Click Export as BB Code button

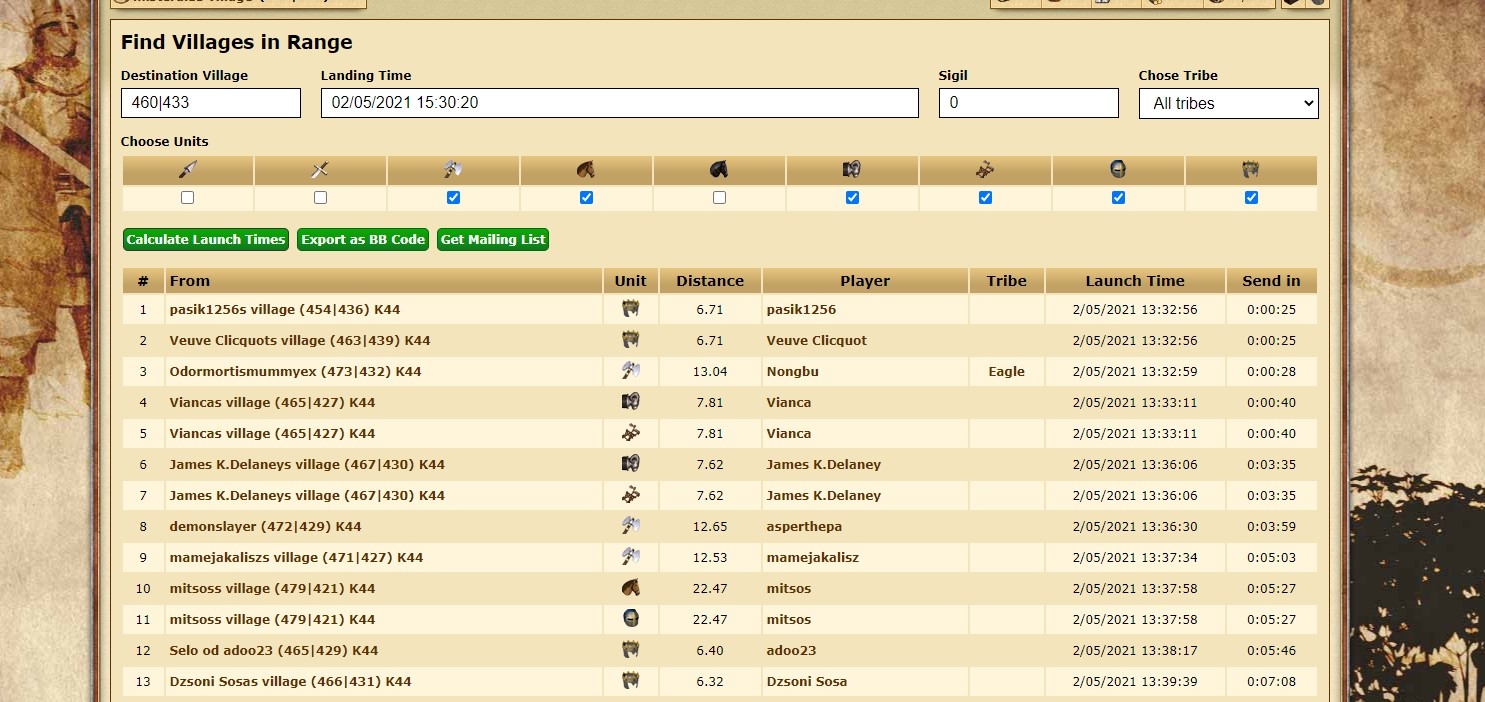point(364,240)
